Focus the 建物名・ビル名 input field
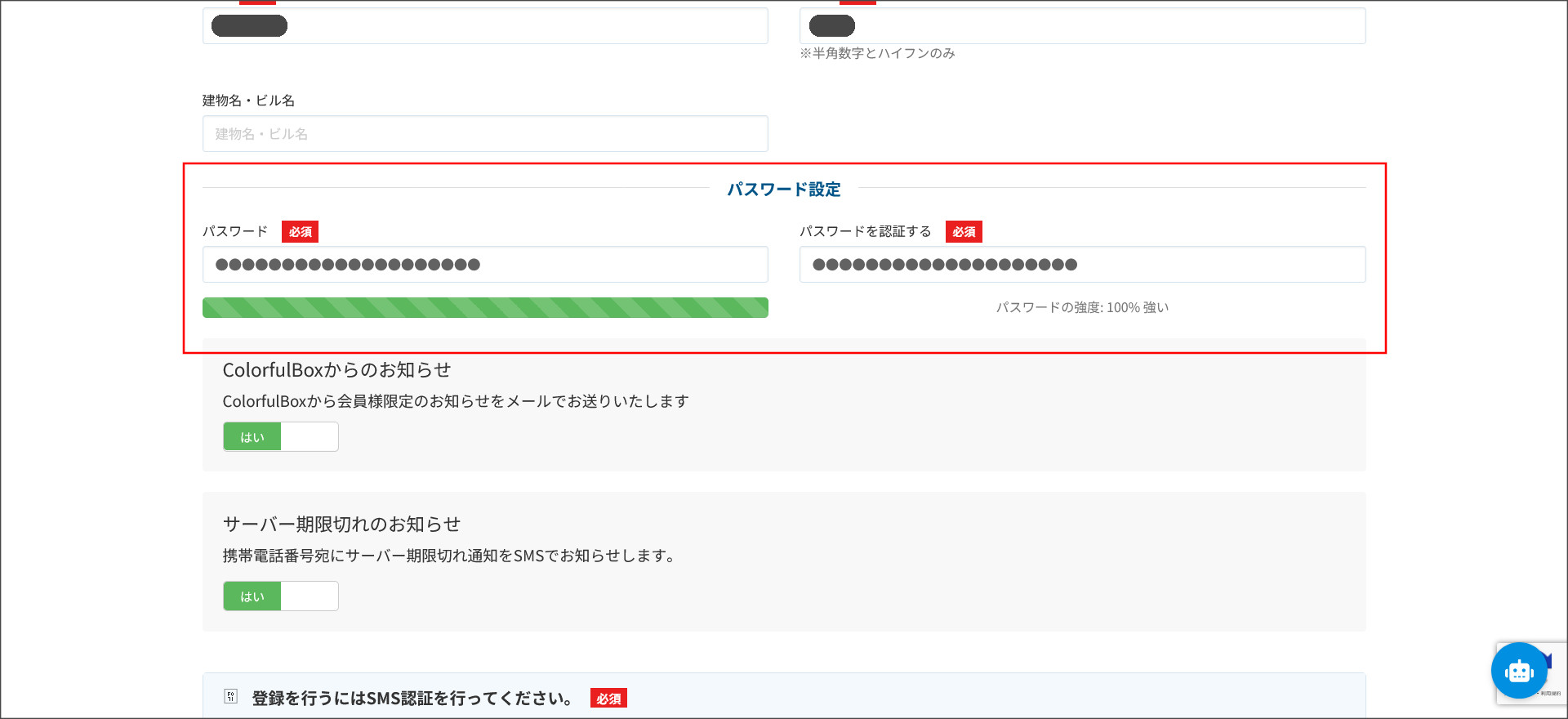1568x719 pixels. click(x=485, y=134)
